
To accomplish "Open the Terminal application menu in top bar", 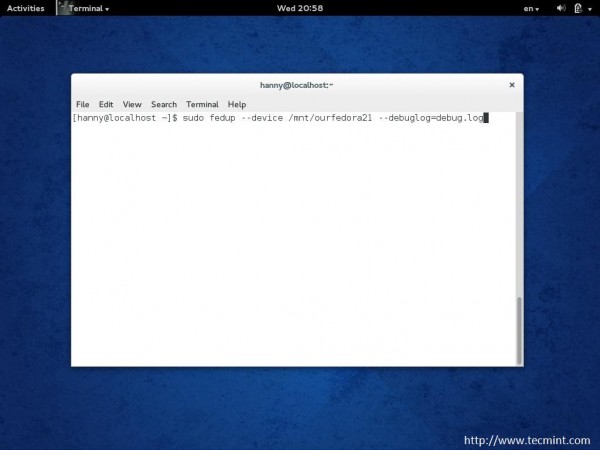I will coord(88,8).
